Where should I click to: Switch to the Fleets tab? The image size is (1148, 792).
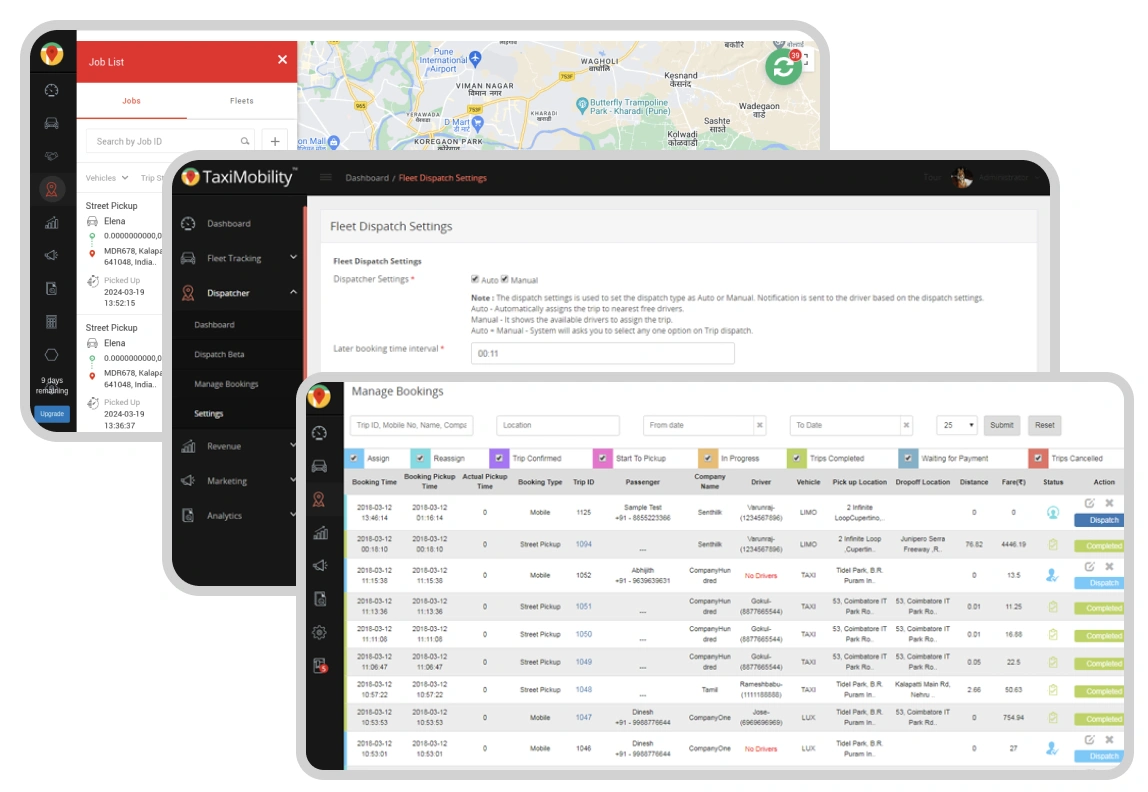click(241, 101)
